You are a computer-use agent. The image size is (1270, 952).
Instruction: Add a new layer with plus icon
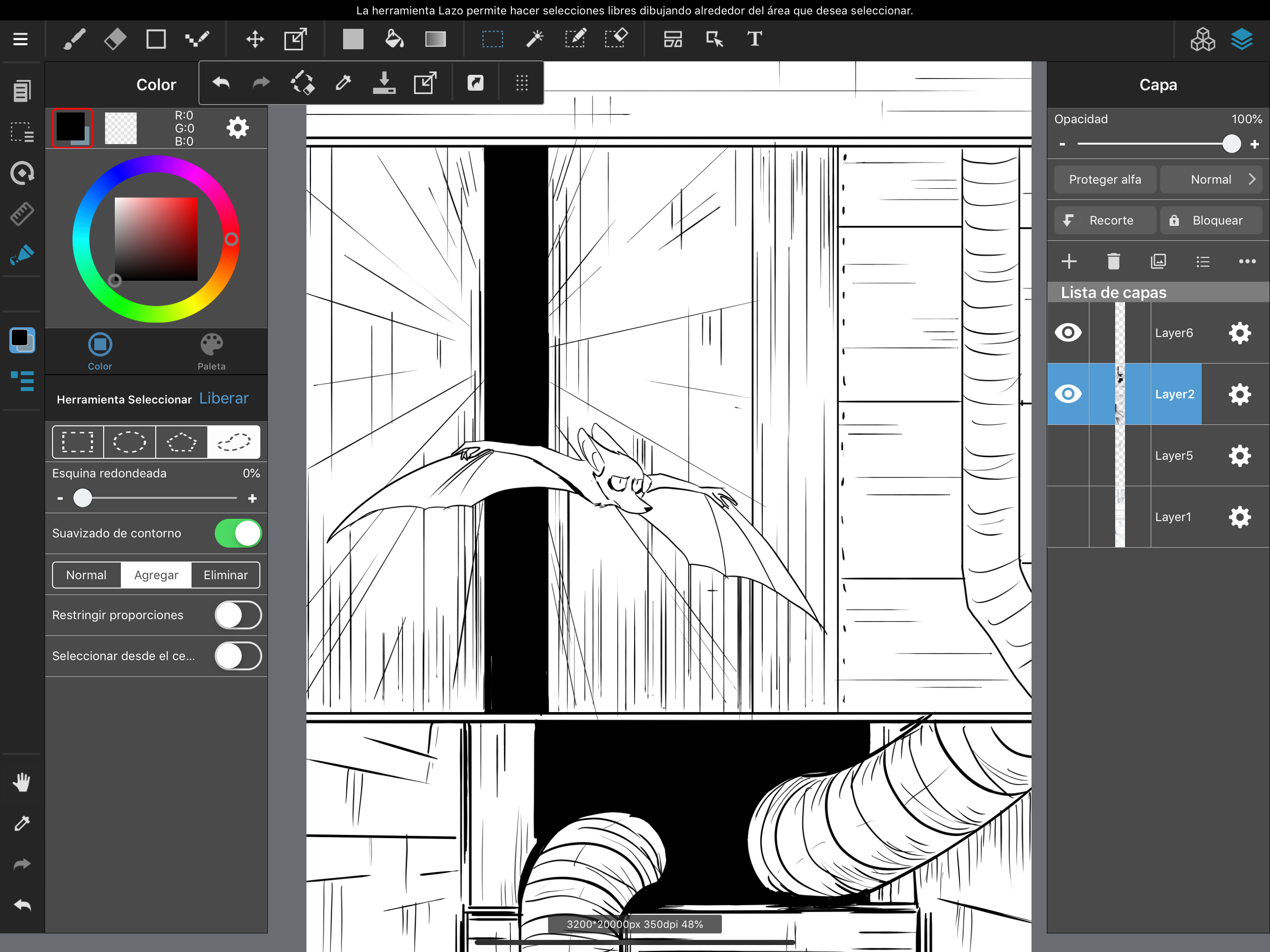point(1069,262)
